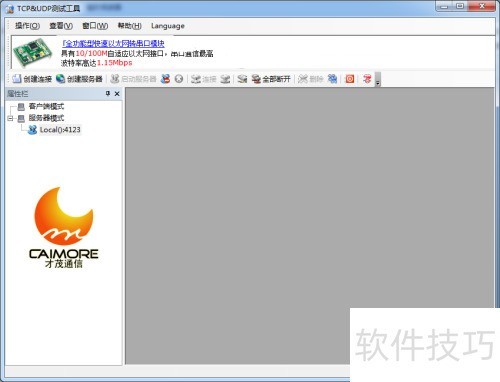The image size is (500, 382).
Task: Click the stop server icon after 启动服务器
Action: pyautogui.click(x=165, y=79)
